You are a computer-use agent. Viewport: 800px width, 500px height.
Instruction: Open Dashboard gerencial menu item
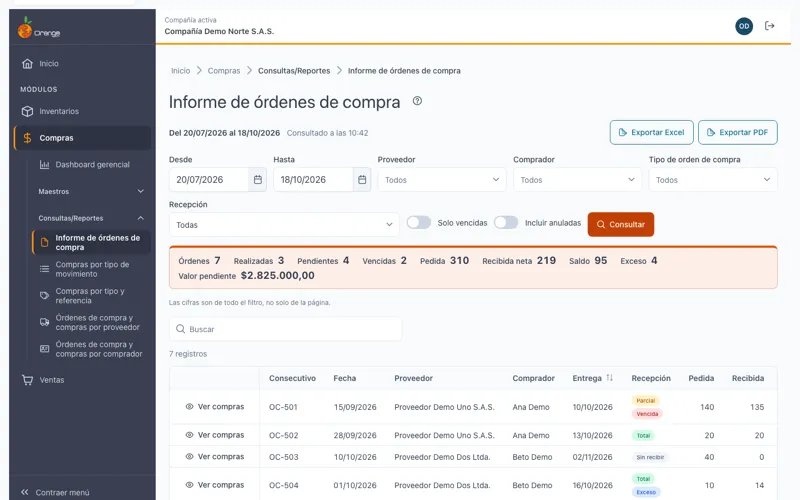coord(91,165)
